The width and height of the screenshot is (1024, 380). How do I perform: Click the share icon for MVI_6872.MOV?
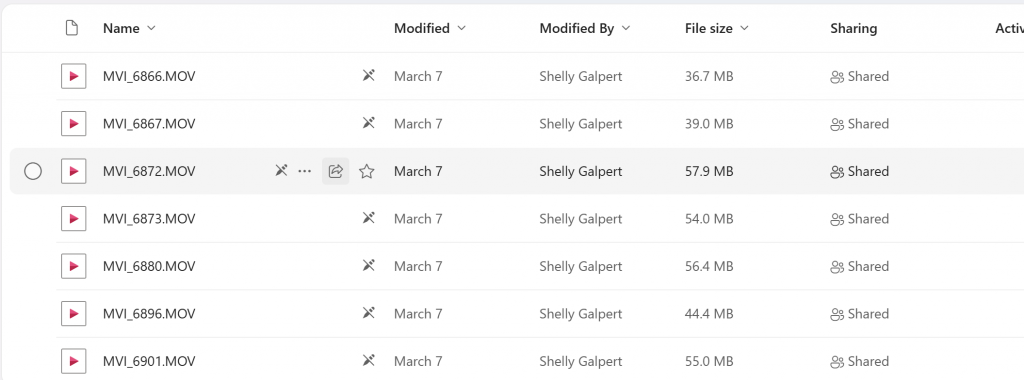point(335,171)
